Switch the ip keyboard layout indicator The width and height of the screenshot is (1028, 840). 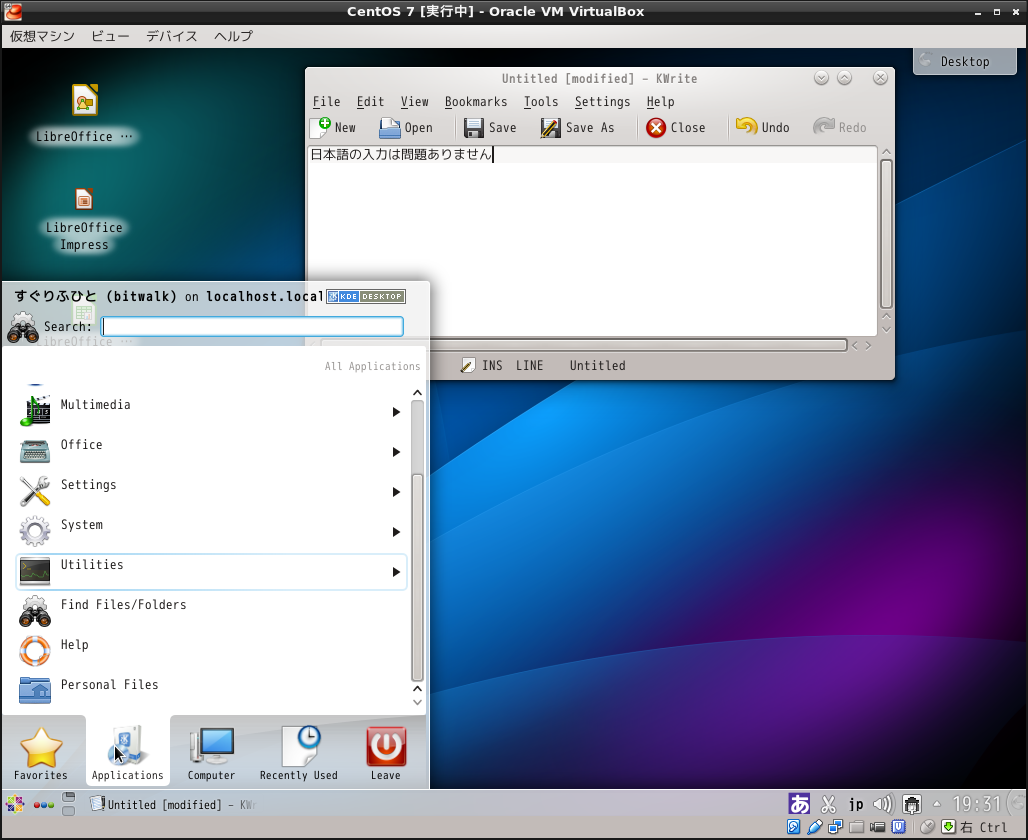coord(856,803)
